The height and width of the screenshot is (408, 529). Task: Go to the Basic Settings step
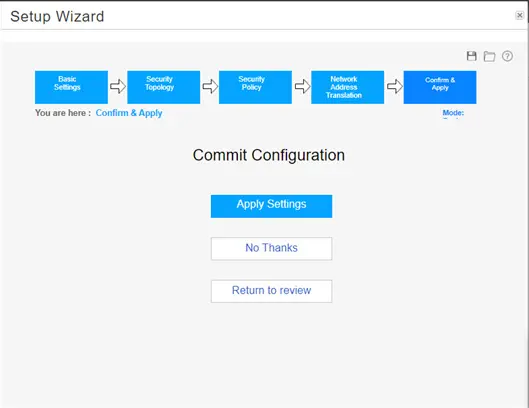(x=71, y=87)
